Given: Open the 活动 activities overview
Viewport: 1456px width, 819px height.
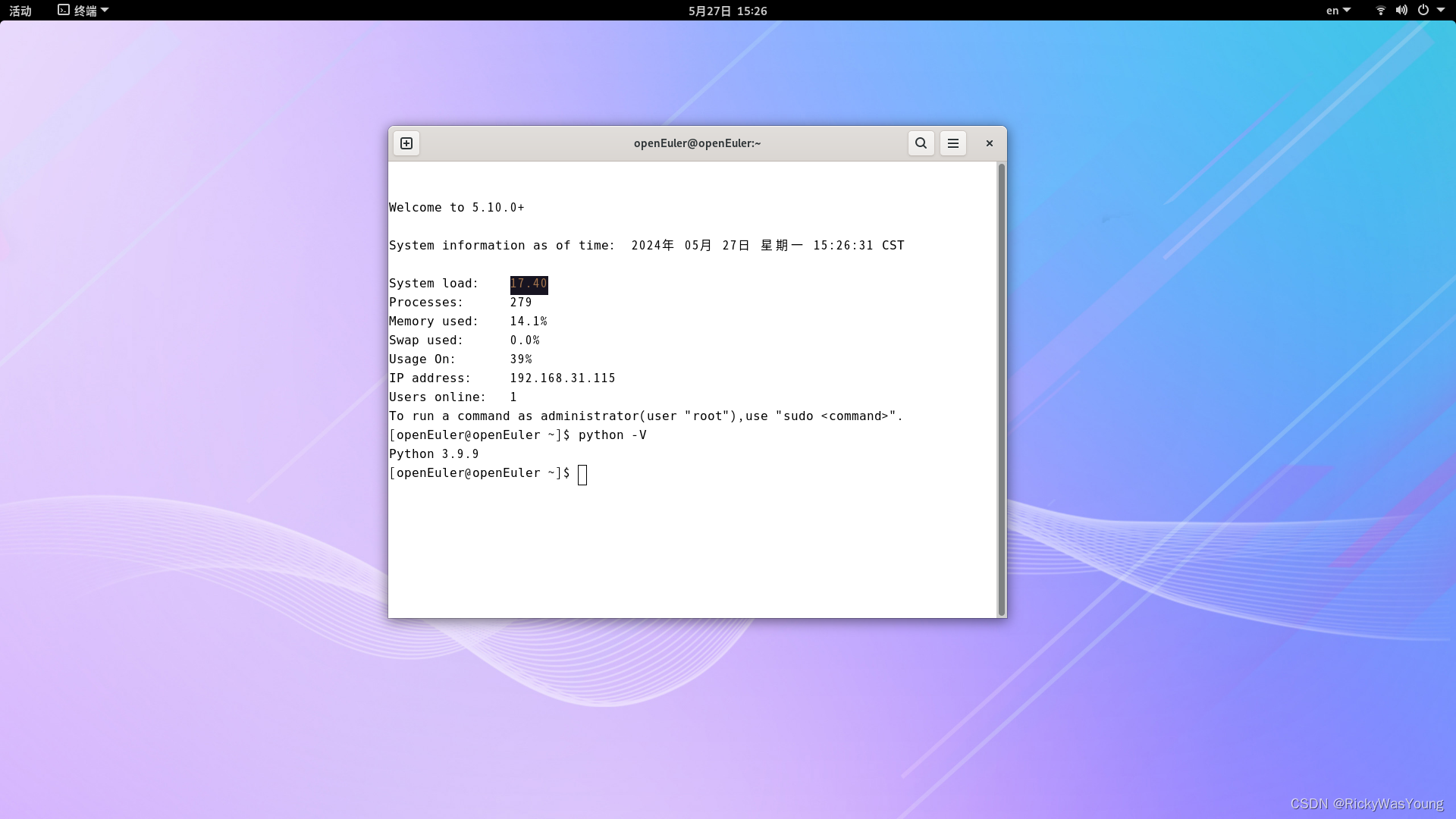Looking at the screenshot, I should tap(20, 11).
